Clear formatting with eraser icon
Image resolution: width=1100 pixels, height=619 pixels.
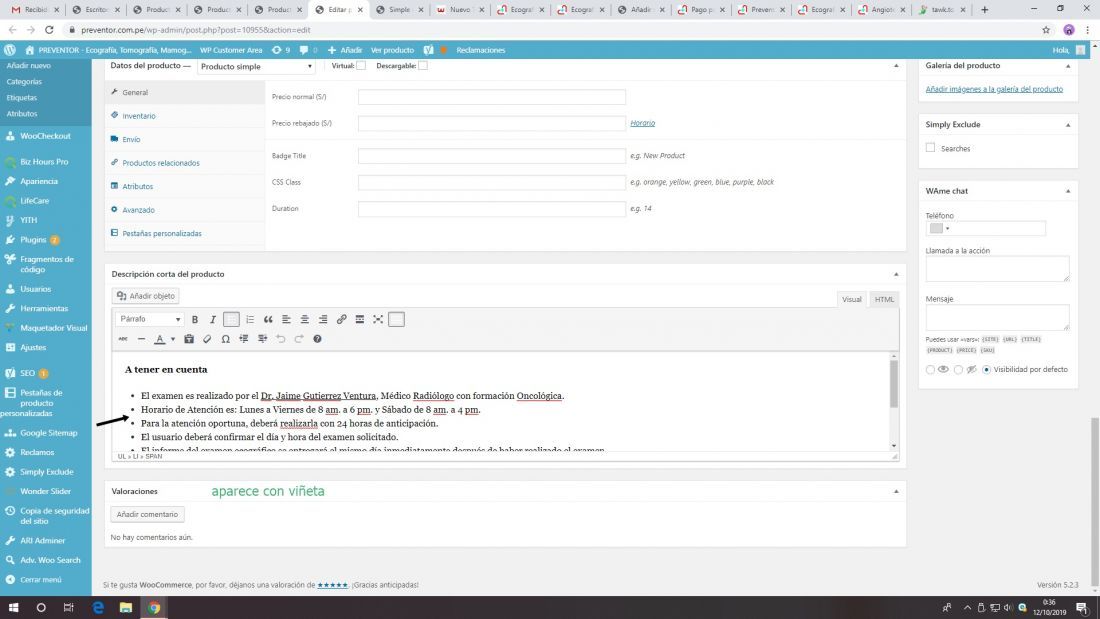pyautogui.click(x=207, y=339)
